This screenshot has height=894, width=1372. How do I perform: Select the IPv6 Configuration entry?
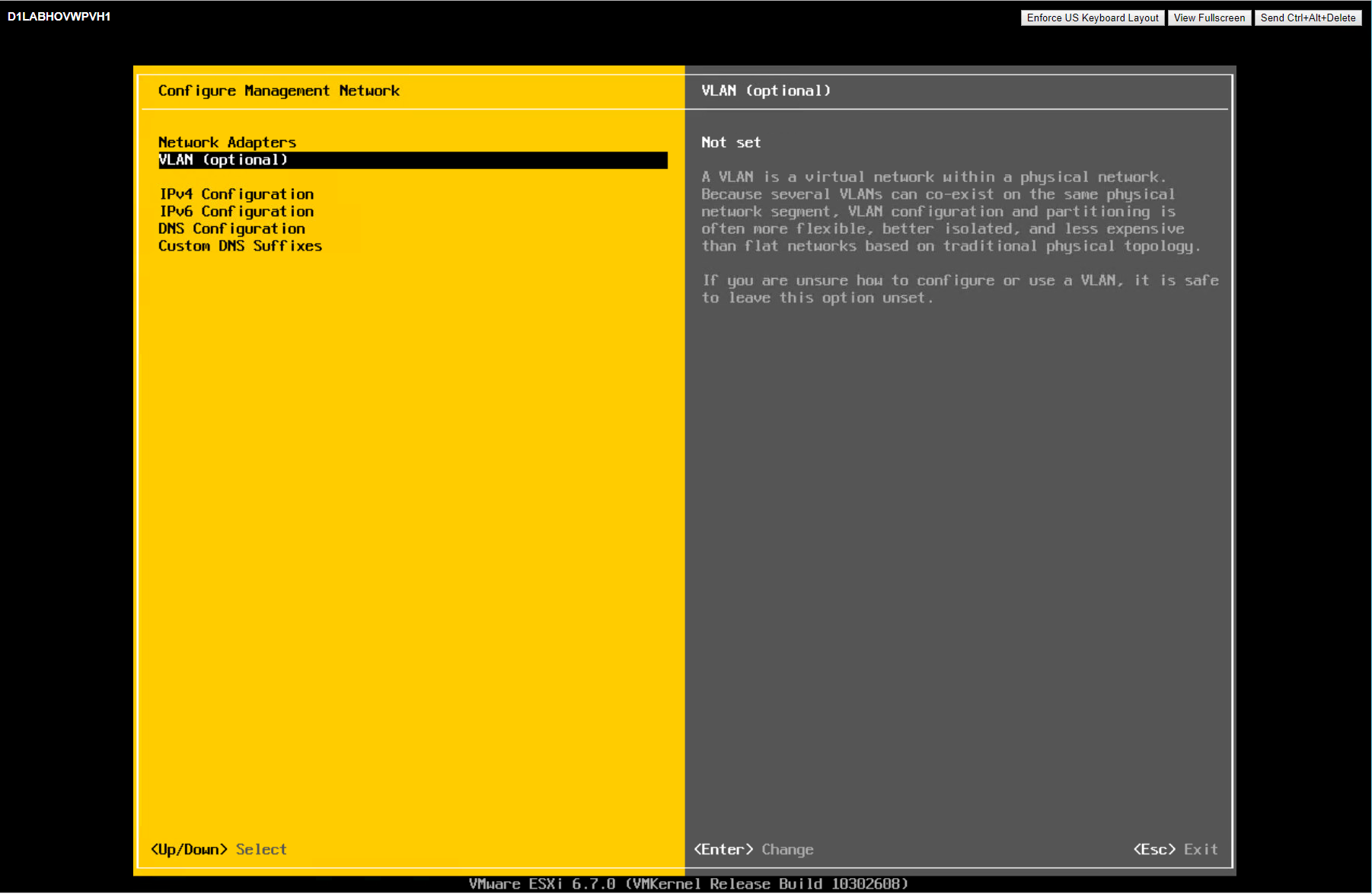(x=236, y=212)
